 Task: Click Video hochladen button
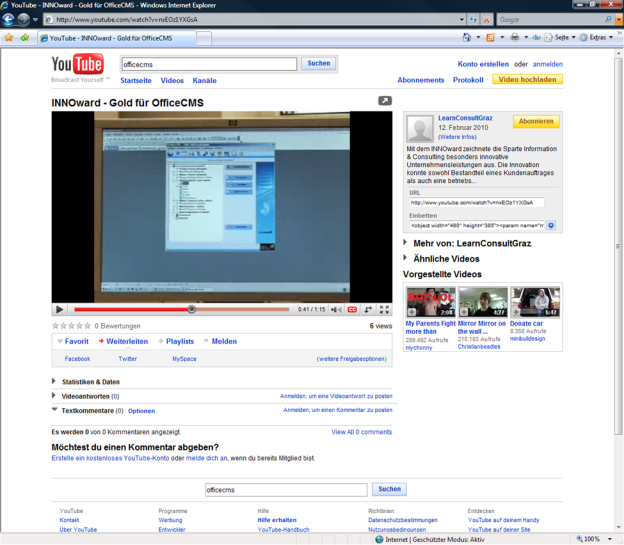tap(527, 80)
